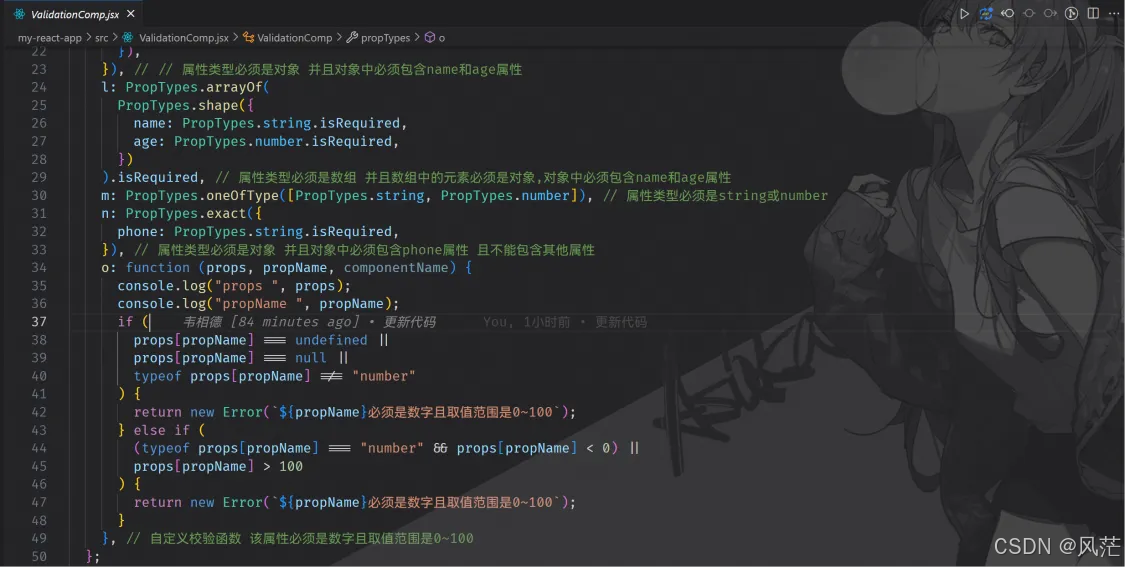Click the comment on line 33
The image size is (1125, 567).
pos(364,250)
